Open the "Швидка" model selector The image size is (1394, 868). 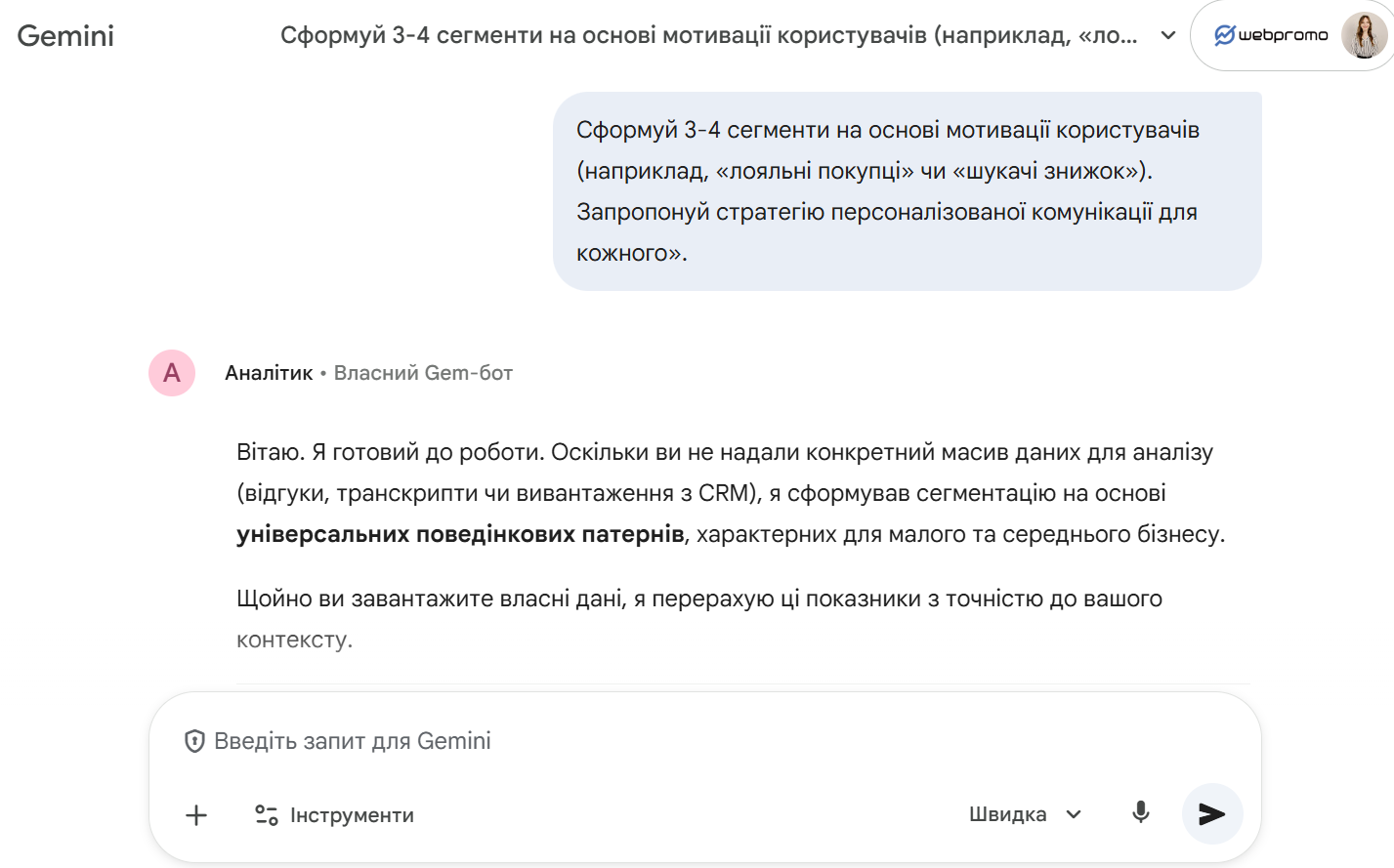pos(1008,814)
